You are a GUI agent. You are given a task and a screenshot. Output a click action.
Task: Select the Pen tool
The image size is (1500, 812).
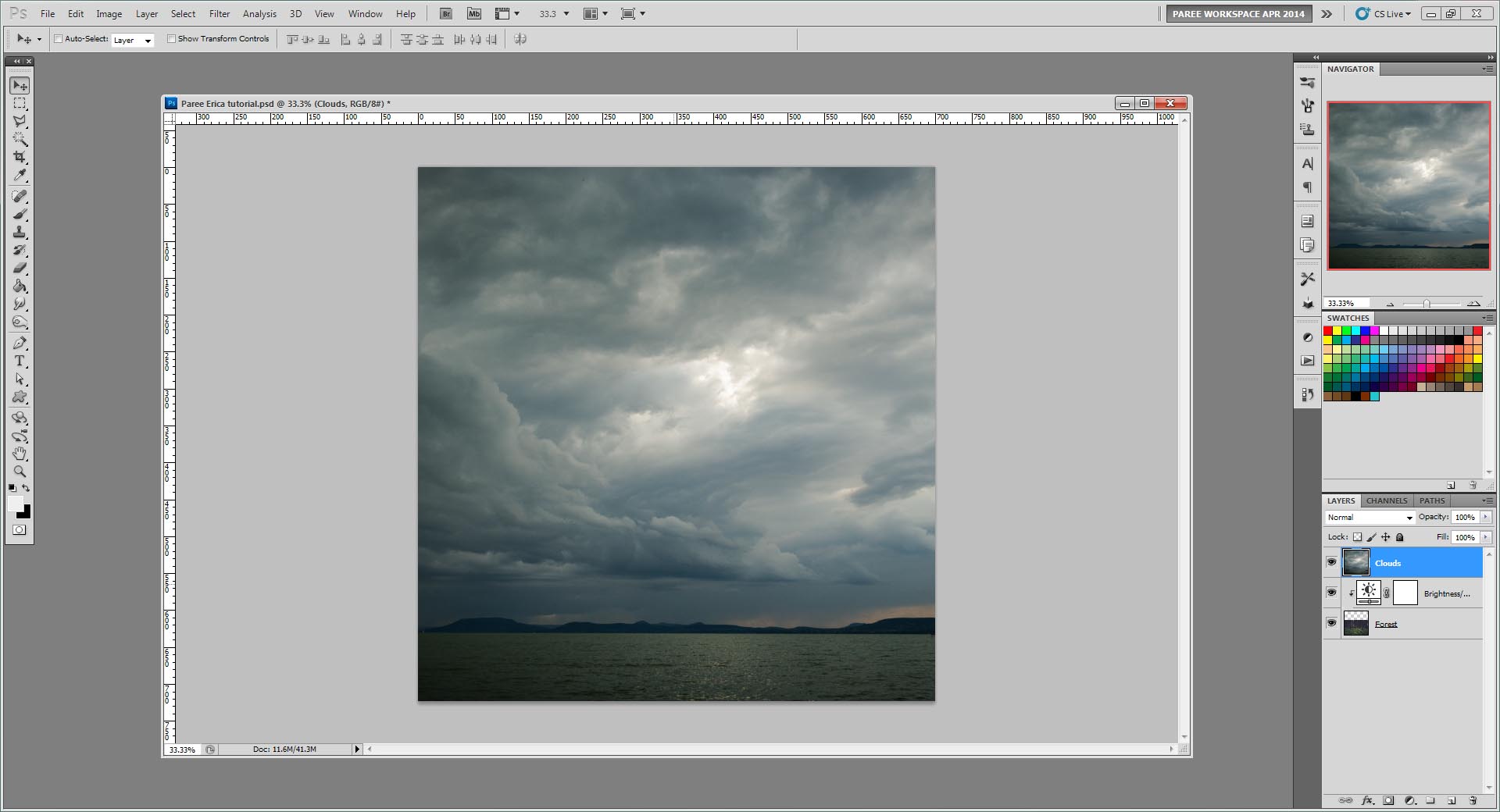pos(20,343)
